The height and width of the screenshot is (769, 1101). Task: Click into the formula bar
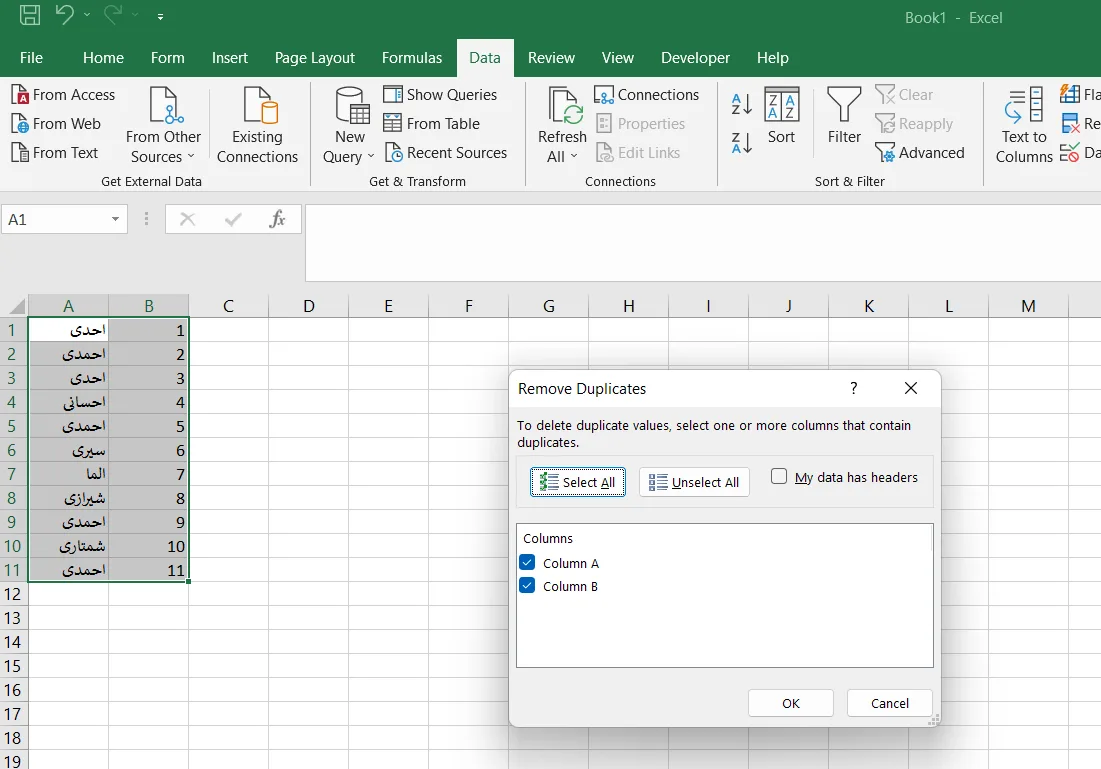702,243
